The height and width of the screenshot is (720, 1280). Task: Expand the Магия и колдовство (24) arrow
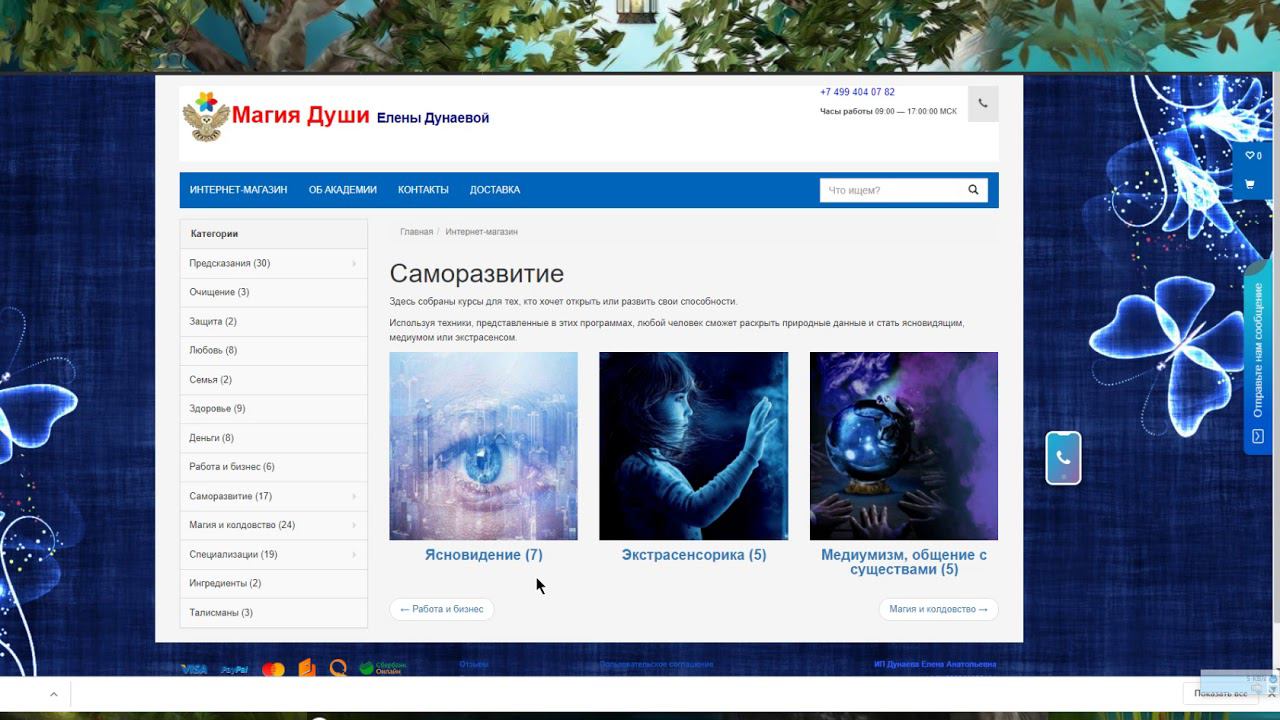(x=354, y=526)
